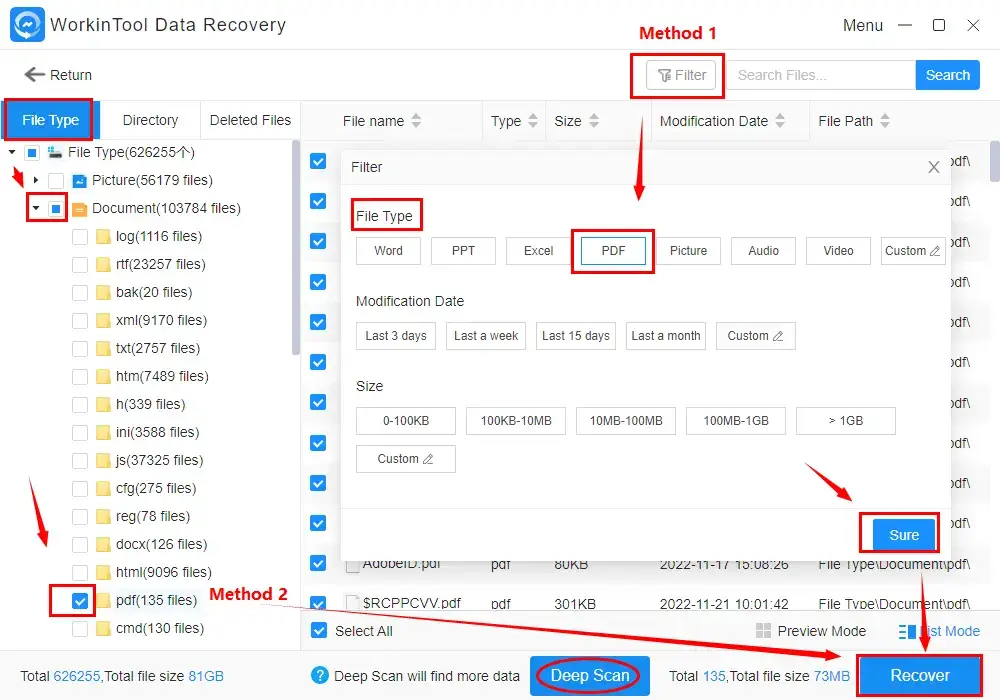
Task: Uncheck the pdf(135 files) checkbox
Action: click(x=80, y=601)
